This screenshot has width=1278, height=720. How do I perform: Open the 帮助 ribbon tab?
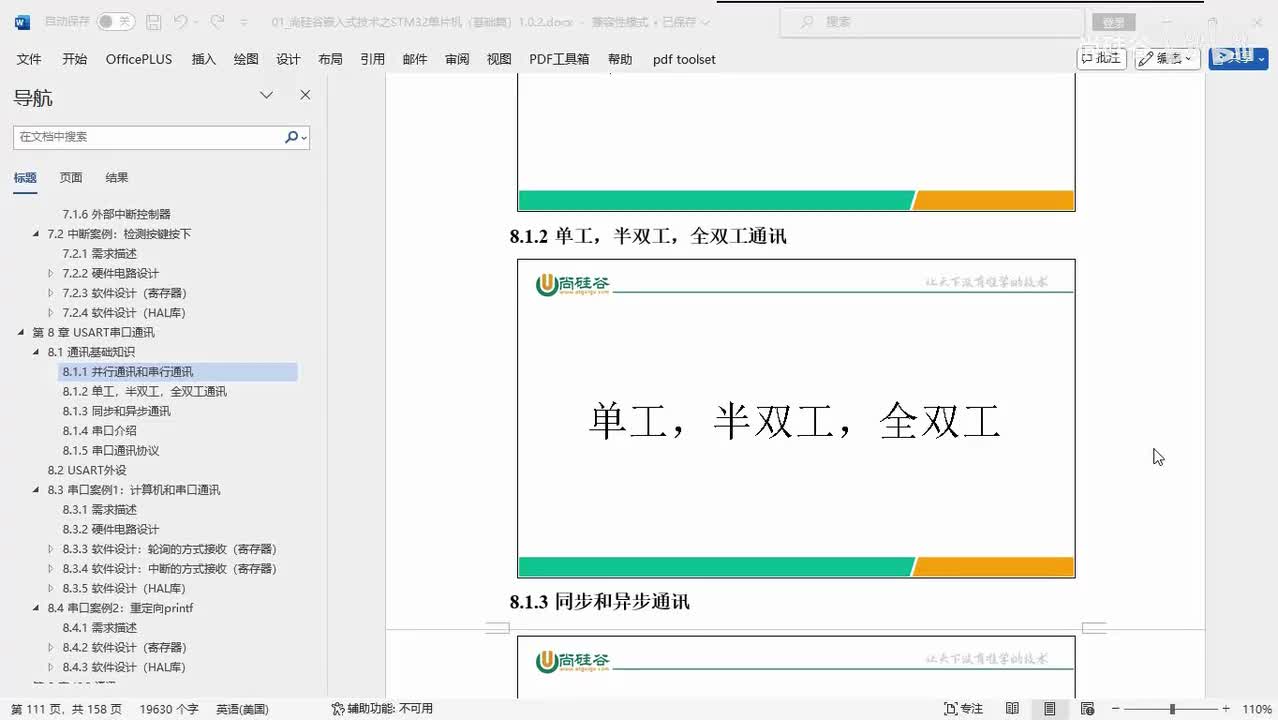[620, 59]
